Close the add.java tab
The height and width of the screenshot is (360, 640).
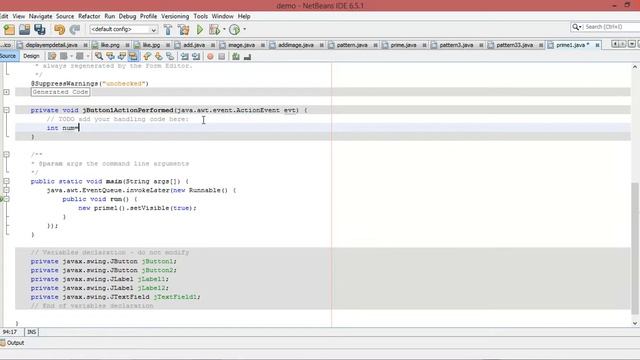tap(213, 45)
